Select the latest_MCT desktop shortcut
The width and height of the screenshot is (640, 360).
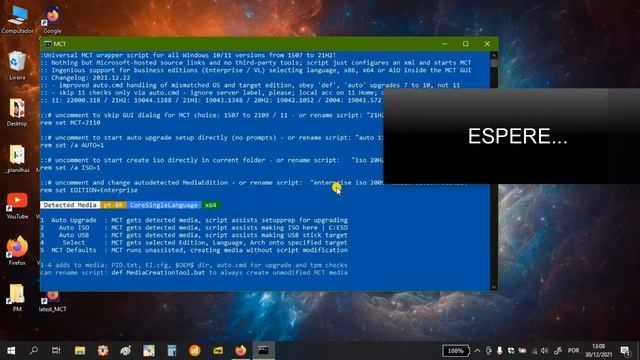(52, 302)
